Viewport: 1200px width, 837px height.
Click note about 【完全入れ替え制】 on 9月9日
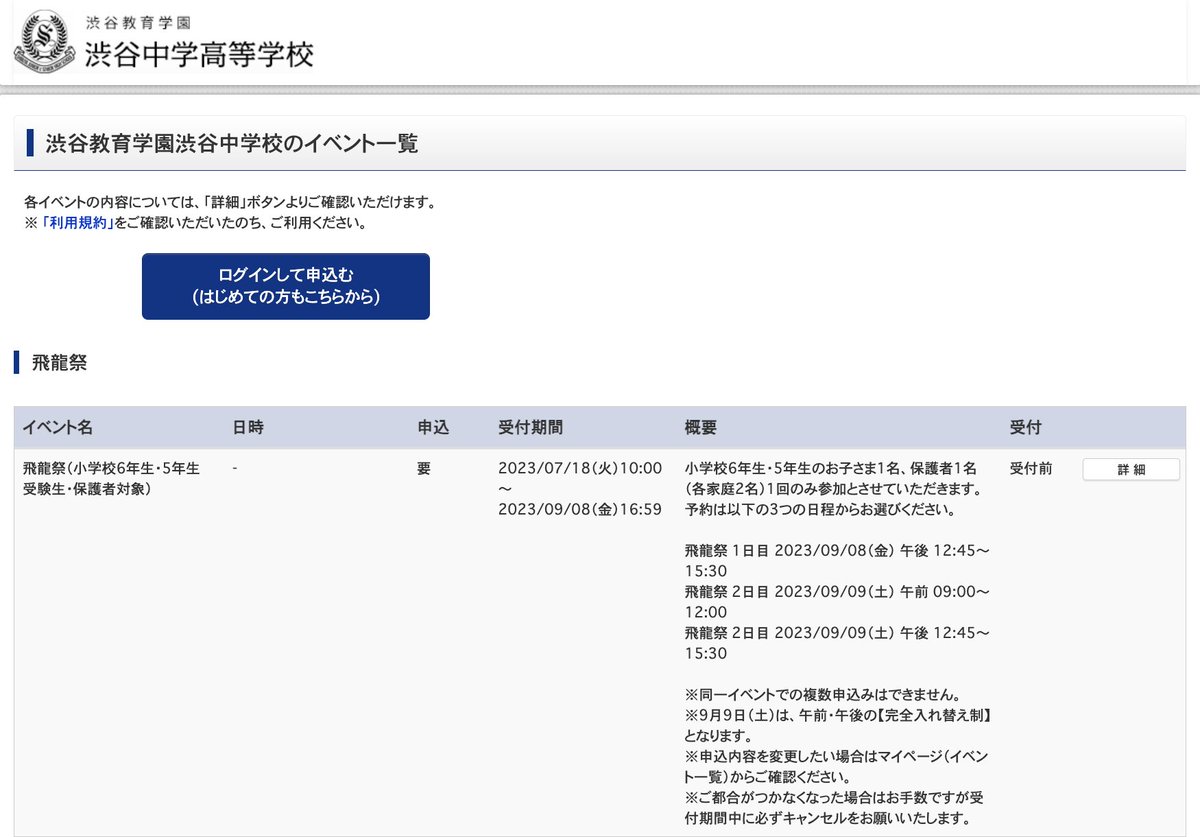[x=838, y=725]
